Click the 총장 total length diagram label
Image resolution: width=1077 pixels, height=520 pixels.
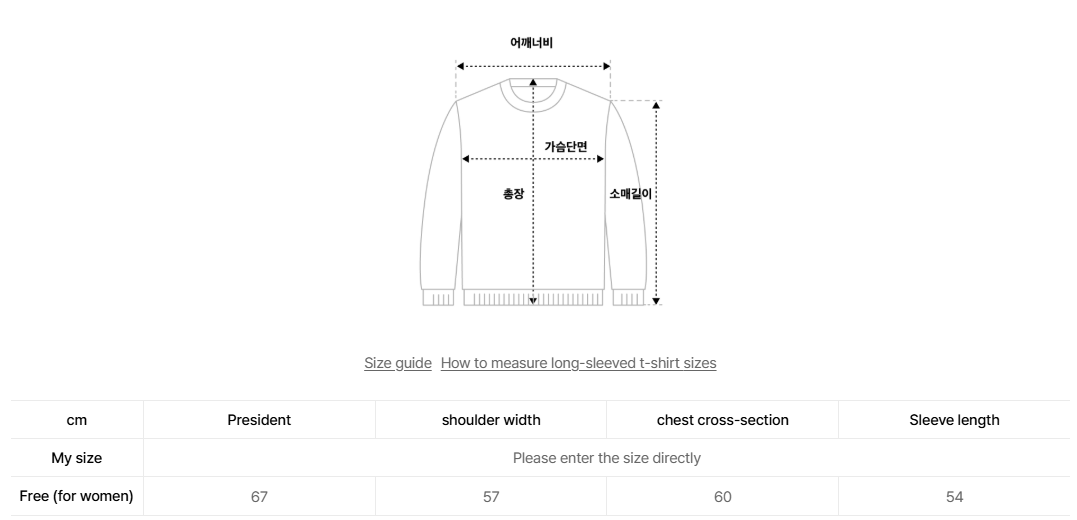coord(513,193)
